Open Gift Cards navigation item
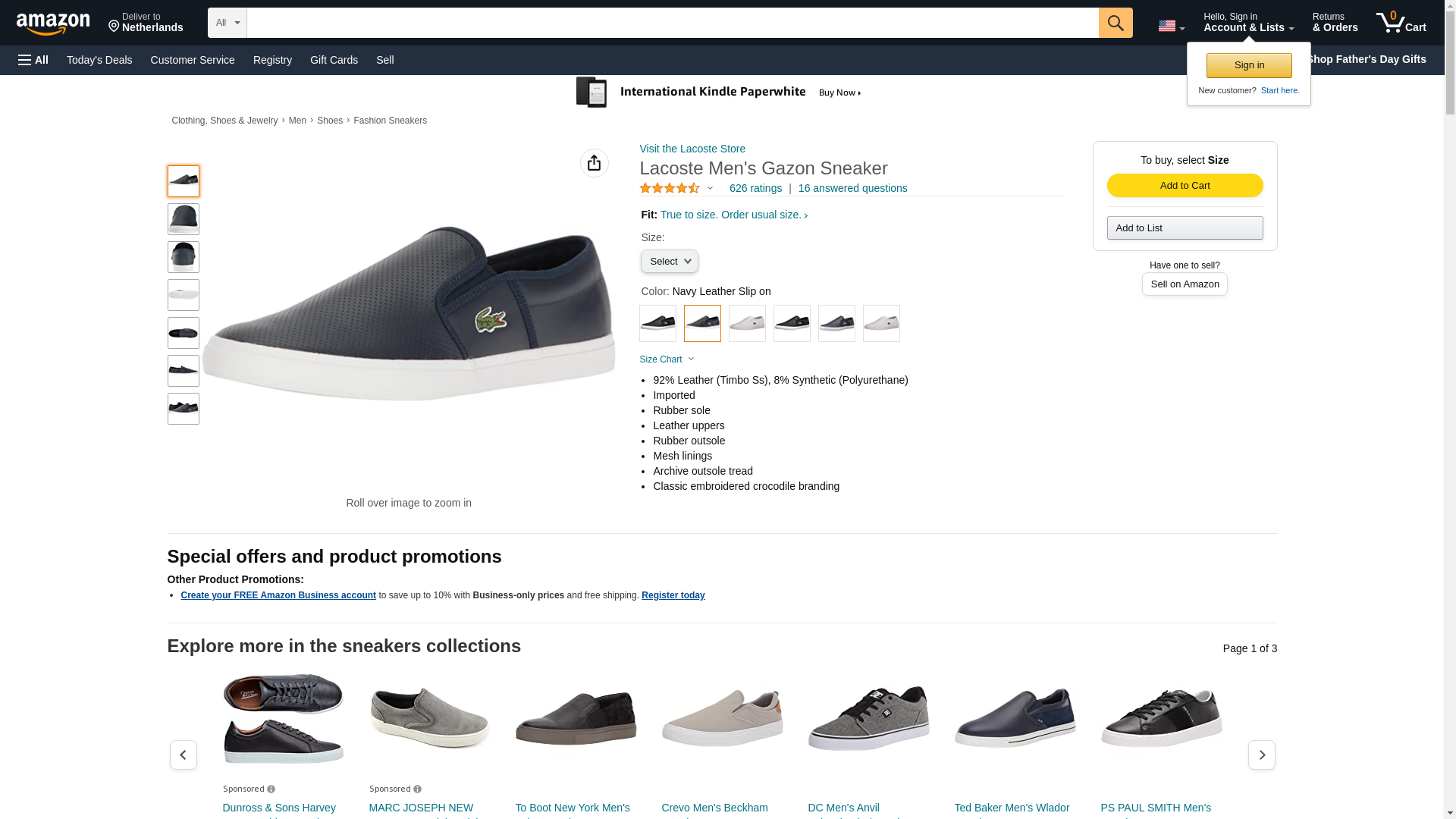This screenshot has width=1456, height=819. click(334, 60)
